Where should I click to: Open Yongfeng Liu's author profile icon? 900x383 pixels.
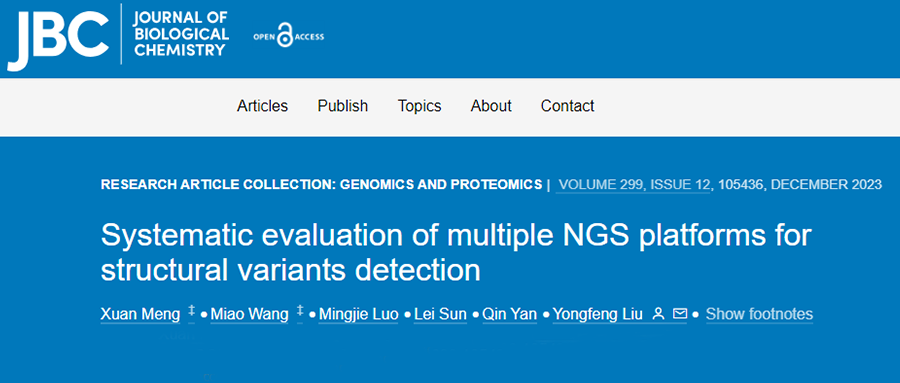click(658, 314)
